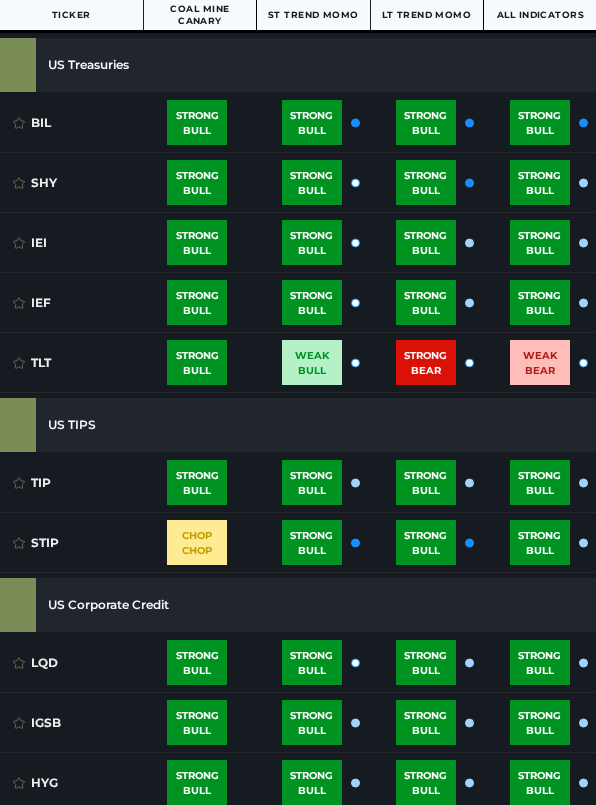Click the LQD ST Trend Momo dot
Image resolution: width=596 pixels, height=805 pixels.
(x=355, y=664)
